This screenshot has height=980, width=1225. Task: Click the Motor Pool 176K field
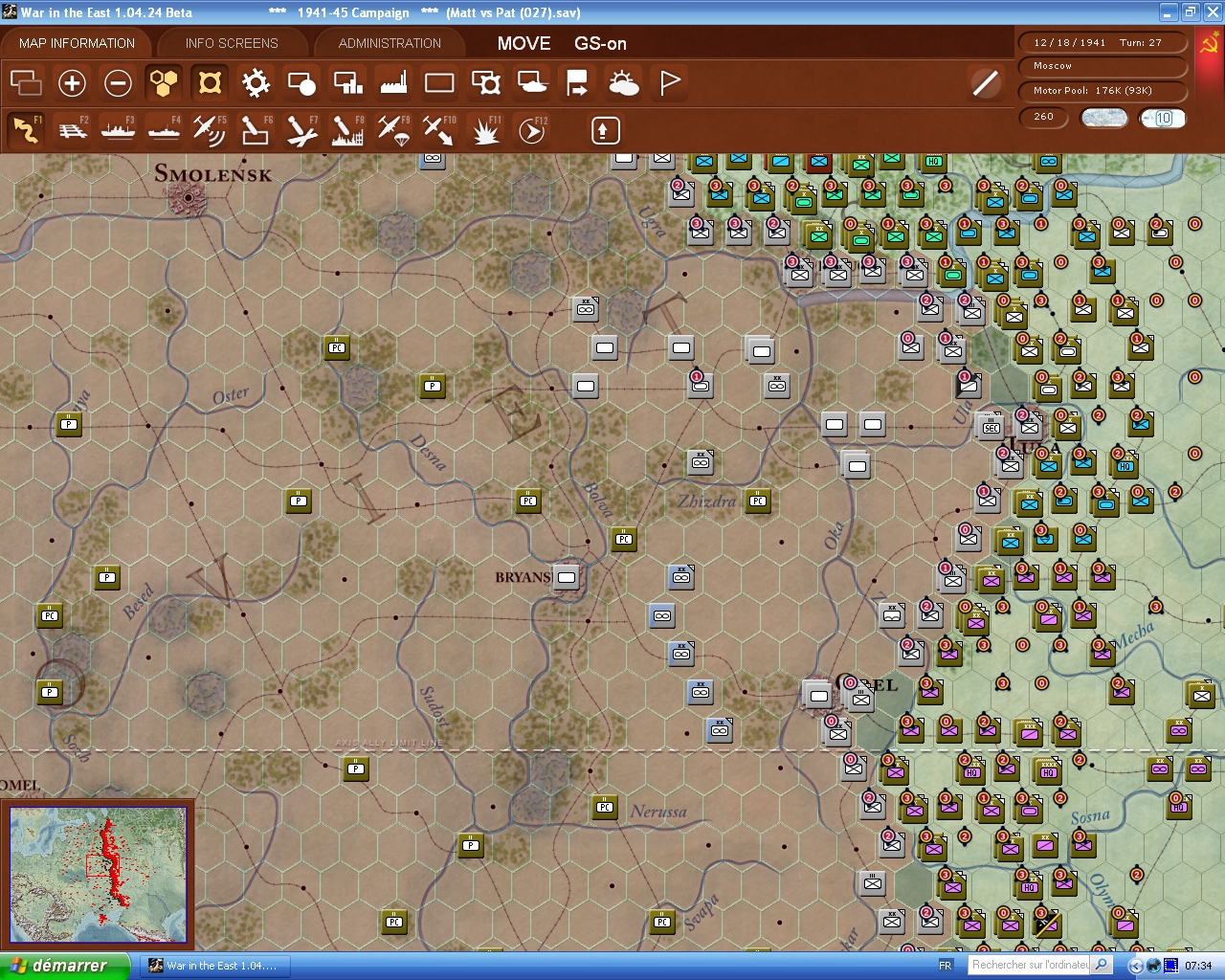pyautogui.click(x=1102, y=90)
